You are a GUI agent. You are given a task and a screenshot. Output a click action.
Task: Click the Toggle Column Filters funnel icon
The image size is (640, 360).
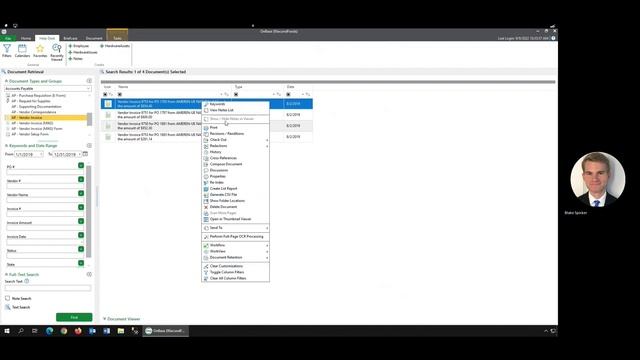click(206, 272)
